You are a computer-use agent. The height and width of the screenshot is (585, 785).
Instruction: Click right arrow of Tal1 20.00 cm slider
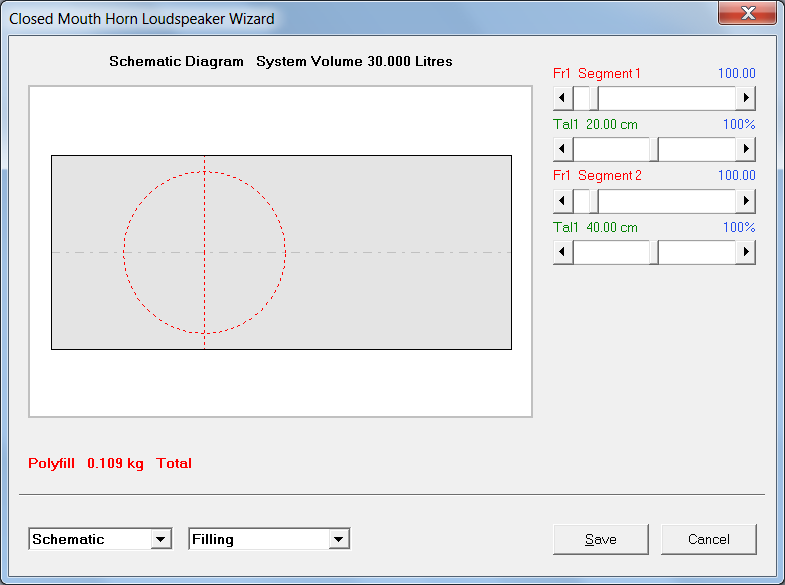point(745,149)
